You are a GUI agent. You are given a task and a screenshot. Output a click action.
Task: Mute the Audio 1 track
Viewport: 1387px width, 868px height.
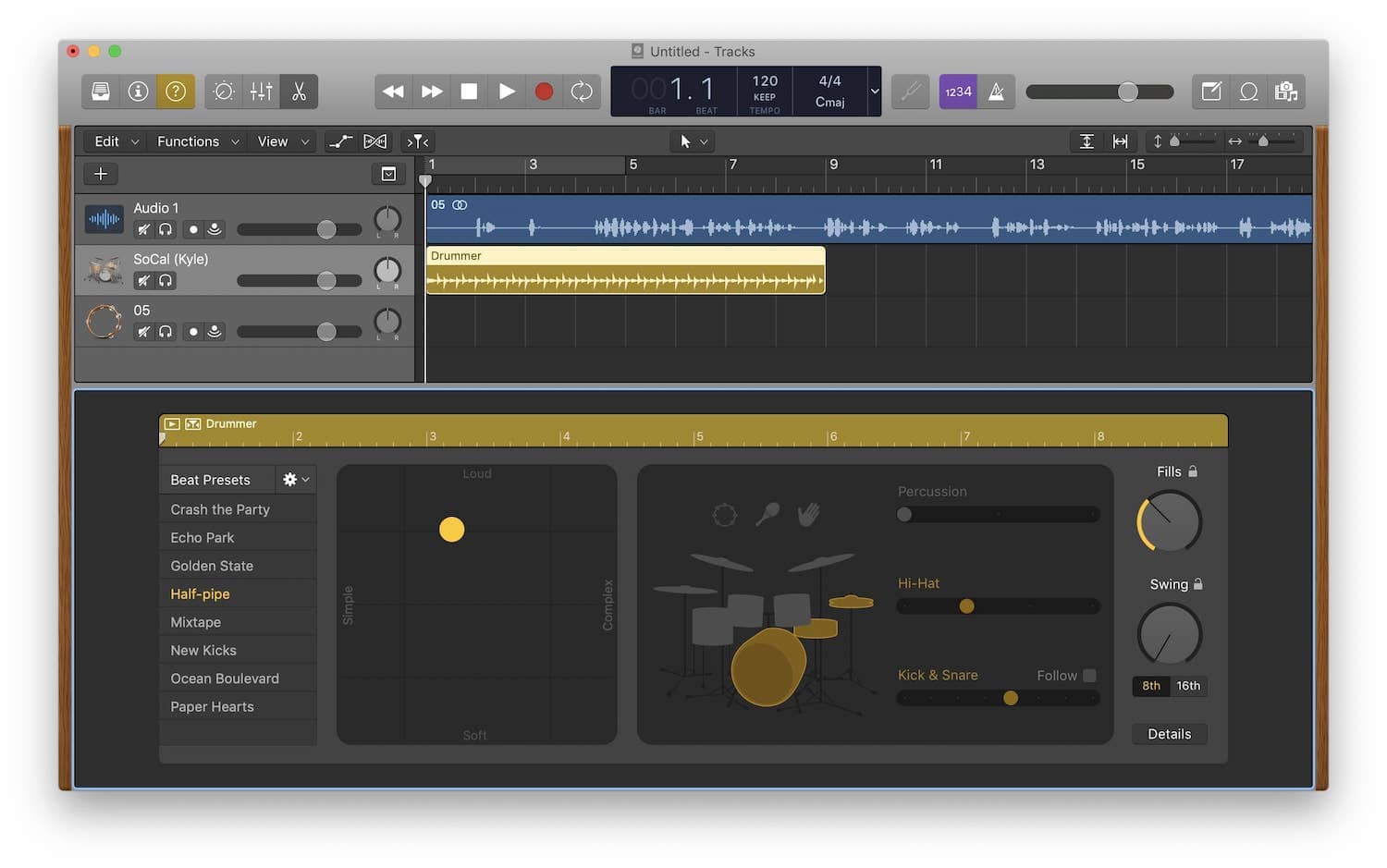(143, 229)
